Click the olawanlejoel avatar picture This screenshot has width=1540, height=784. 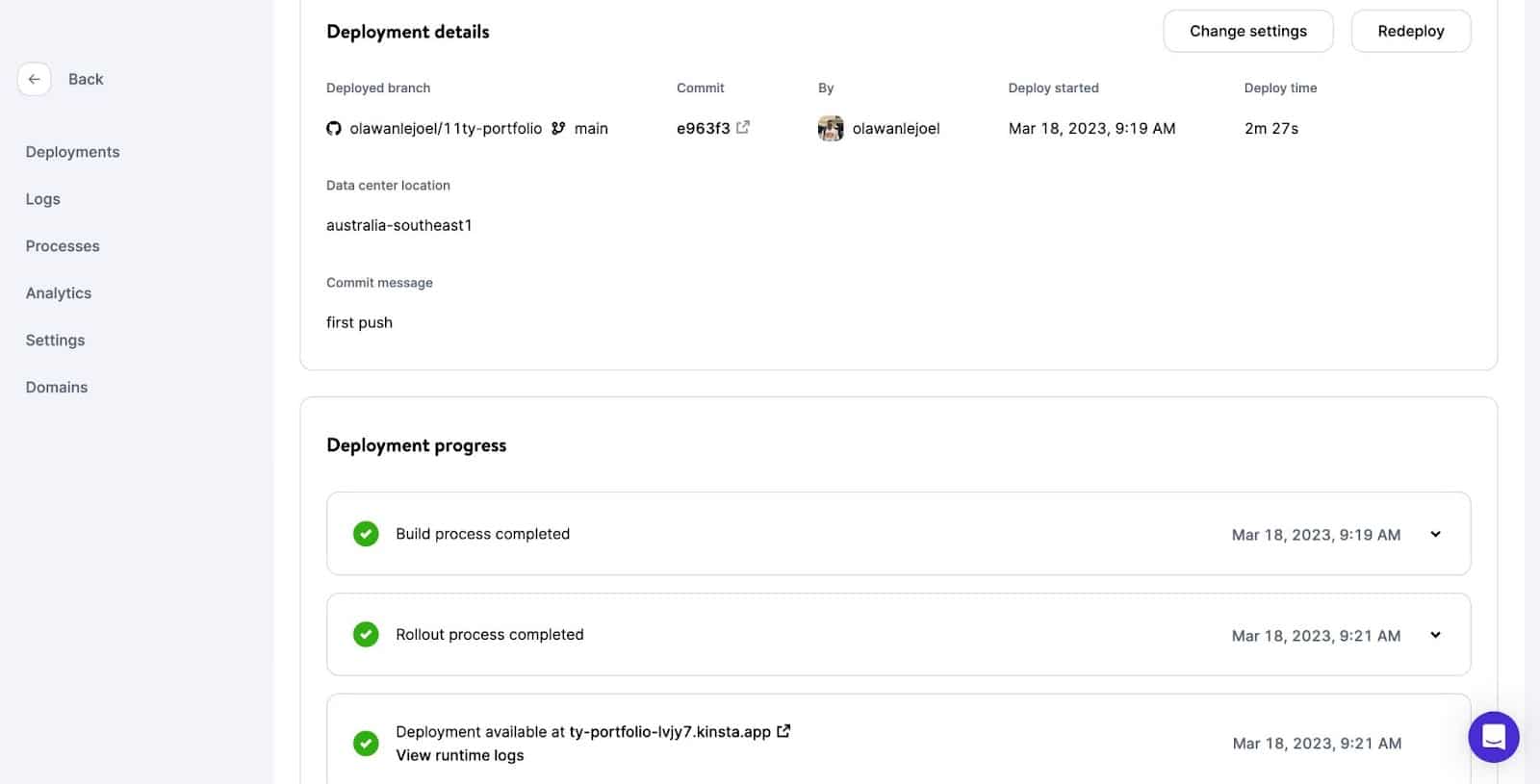tap(831, 128)
